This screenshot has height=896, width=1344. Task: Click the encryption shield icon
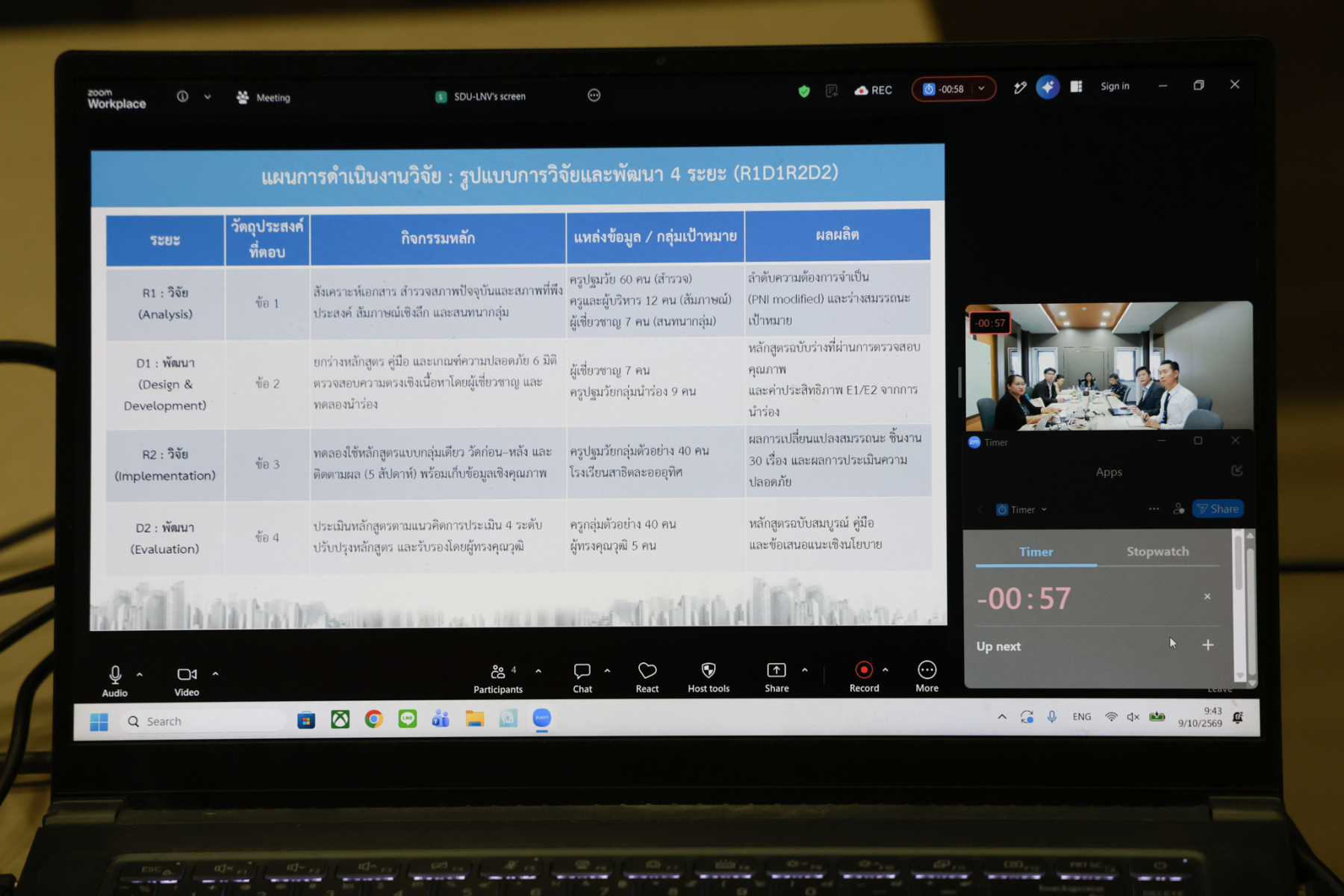[x=804, y=91]
